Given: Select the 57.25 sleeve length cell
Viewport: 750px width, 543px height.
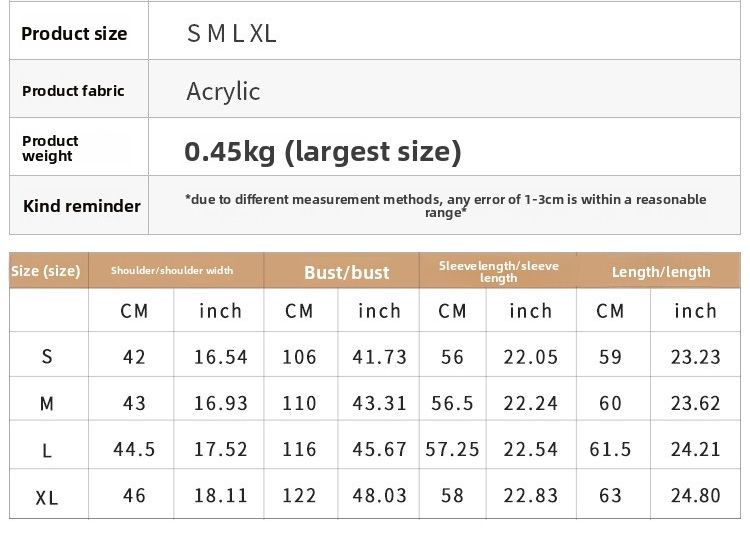Looking at the screenshot, I should [x=453, y=450].
